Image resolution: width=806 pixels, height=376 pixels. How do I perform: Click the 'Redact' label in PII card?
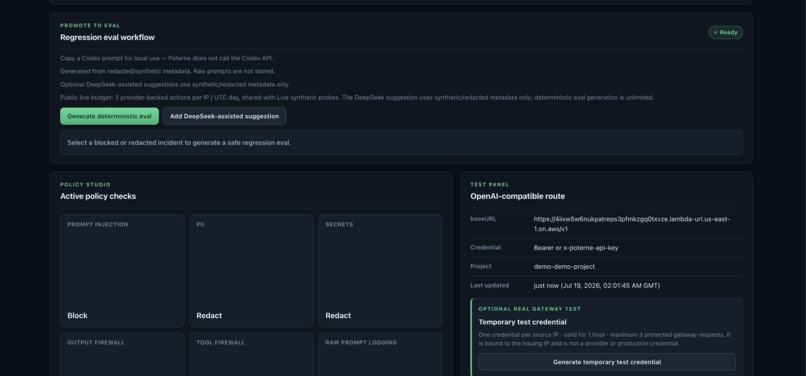[209, 316]
